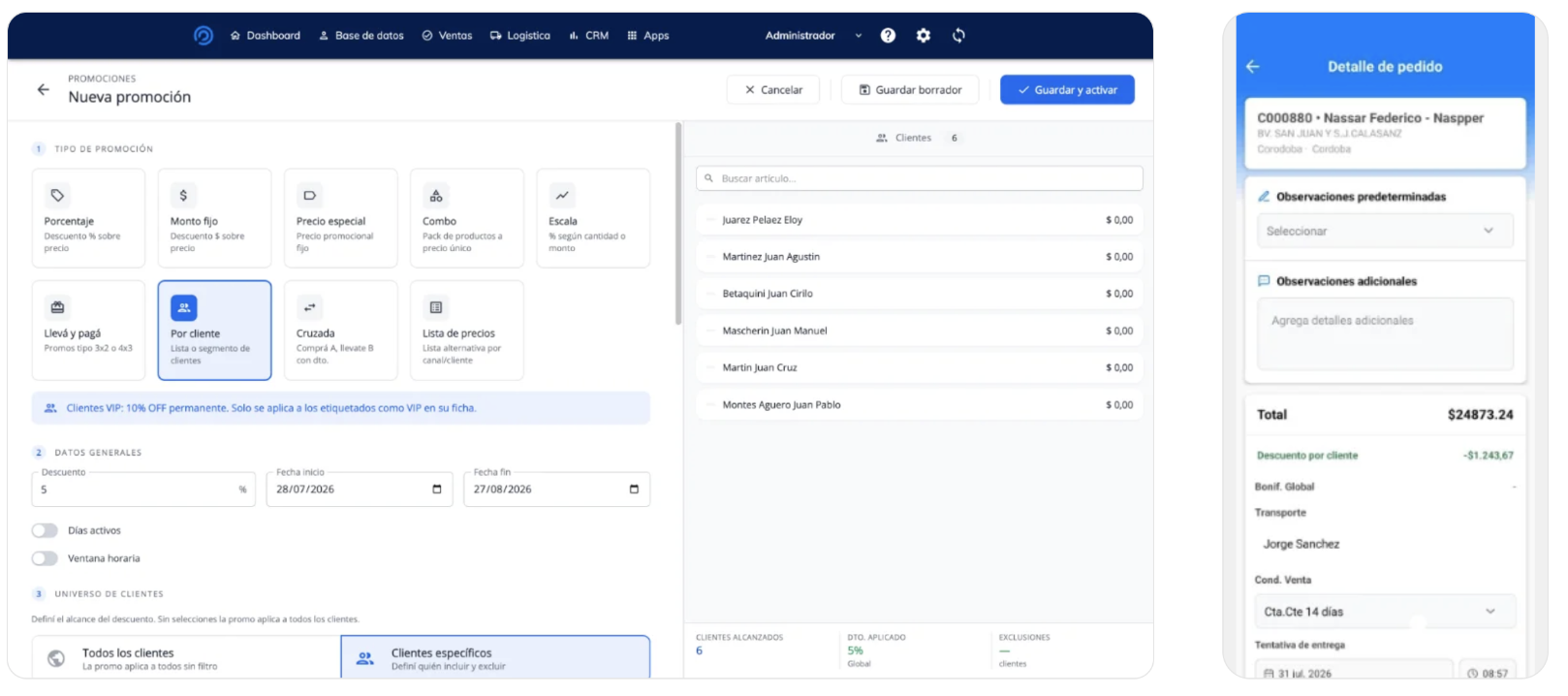Click the Clientes VIP info banner

[341, 408]
